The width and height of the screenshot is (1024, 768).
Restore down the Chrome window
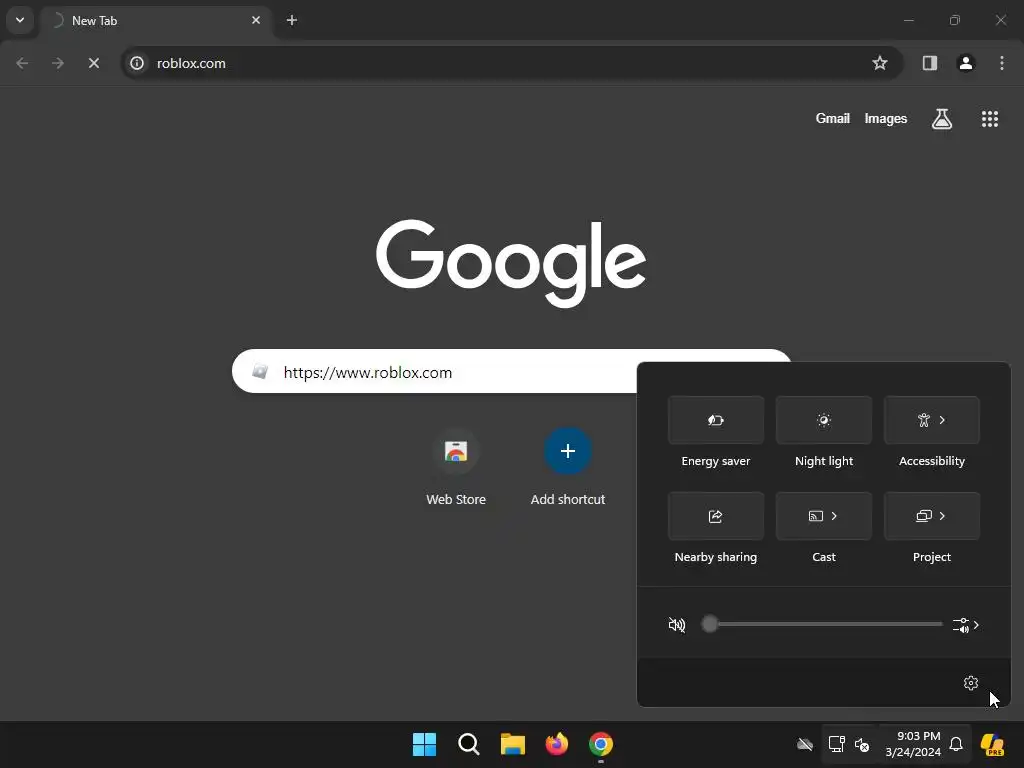955,20
